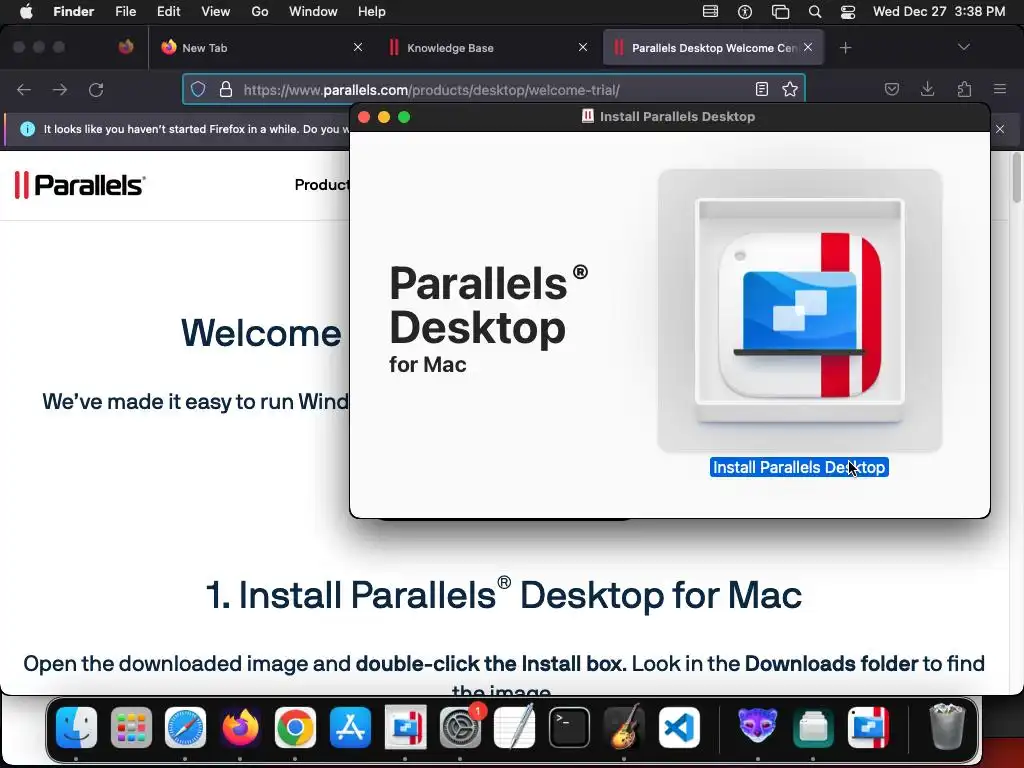Viewport: 1024px width, 768px height.
Task: Click the Firefox forward arrow
Action: tap(60, 89)
